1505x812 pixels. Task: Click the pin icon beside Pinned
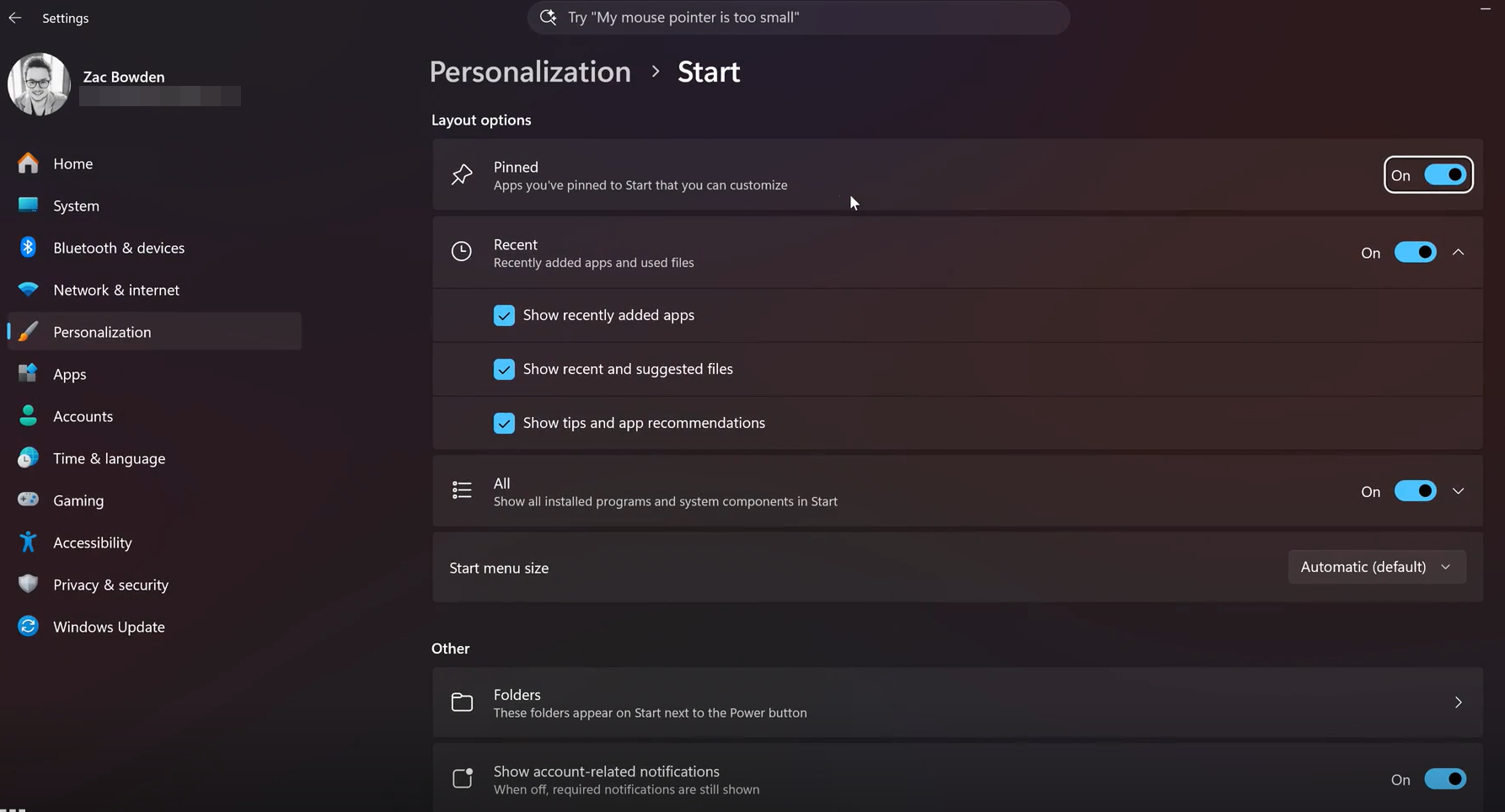(x=462, y=174)
